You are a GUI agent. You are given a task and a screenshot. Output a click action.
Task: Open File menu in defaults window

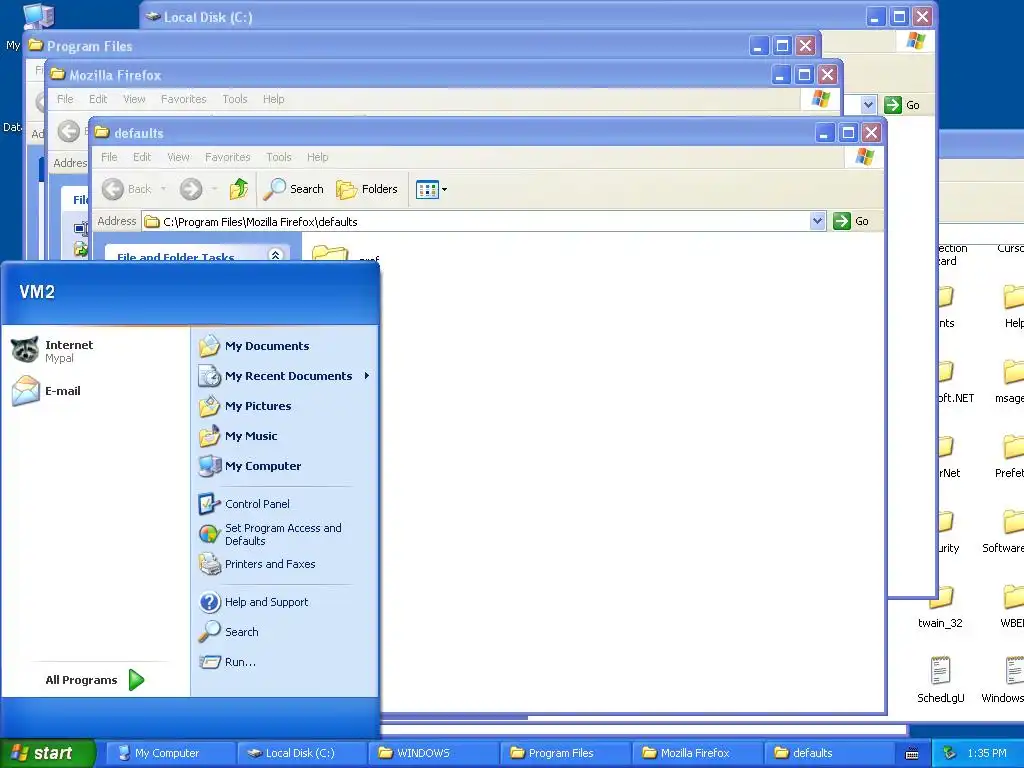(x=109, y=157)
